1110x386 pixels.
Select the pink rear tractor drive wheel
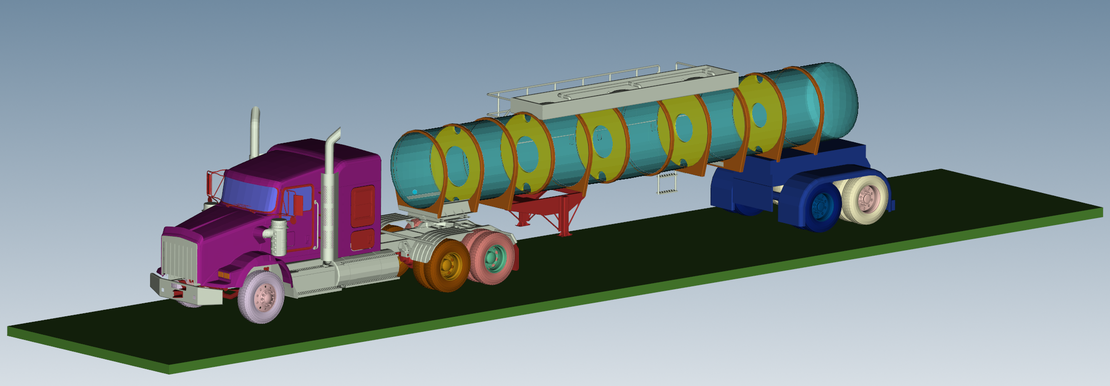491,256
